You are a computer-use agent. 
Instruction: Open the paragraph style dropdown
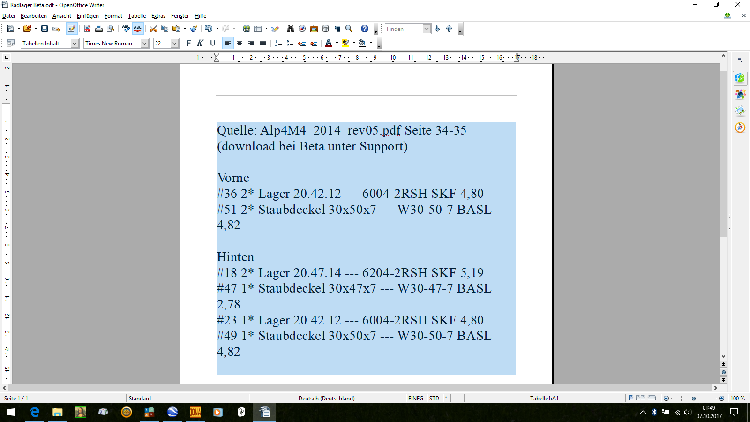coord(75,43)
